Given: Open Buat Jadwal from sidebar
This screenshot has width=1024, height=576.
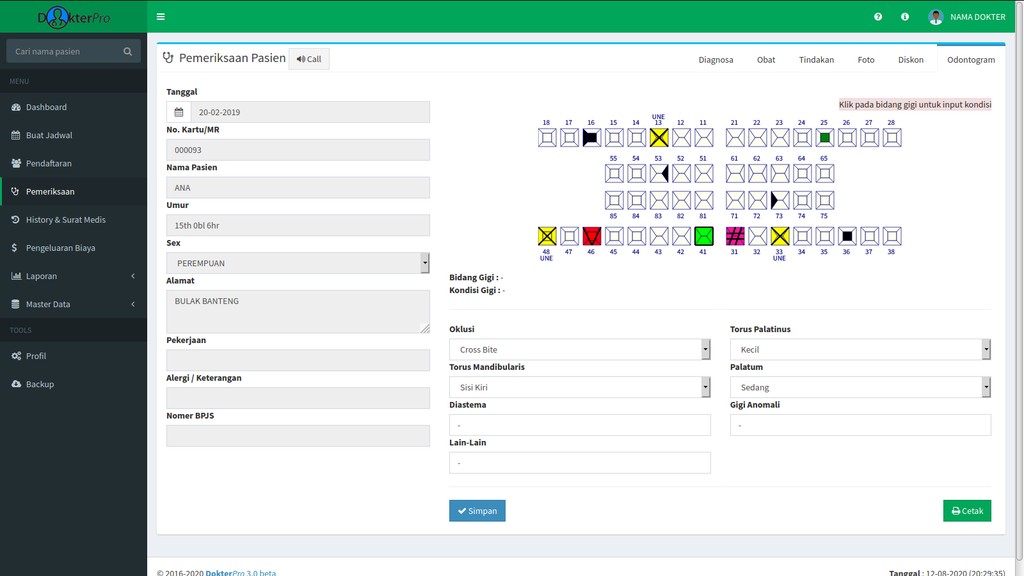Looking at the screenshot, I should 73,135.
